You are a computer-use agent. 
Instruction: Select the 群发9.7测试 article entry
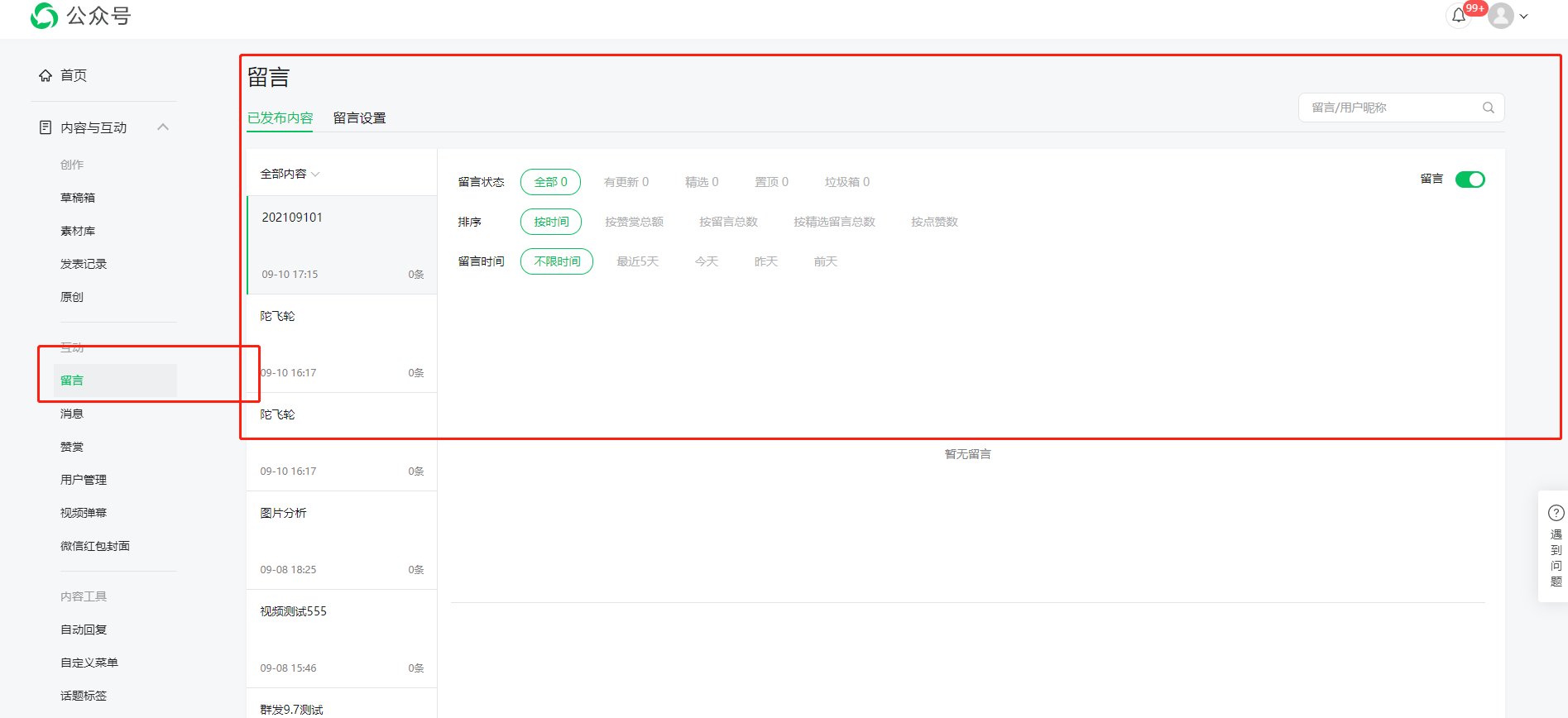coord(342,704)
